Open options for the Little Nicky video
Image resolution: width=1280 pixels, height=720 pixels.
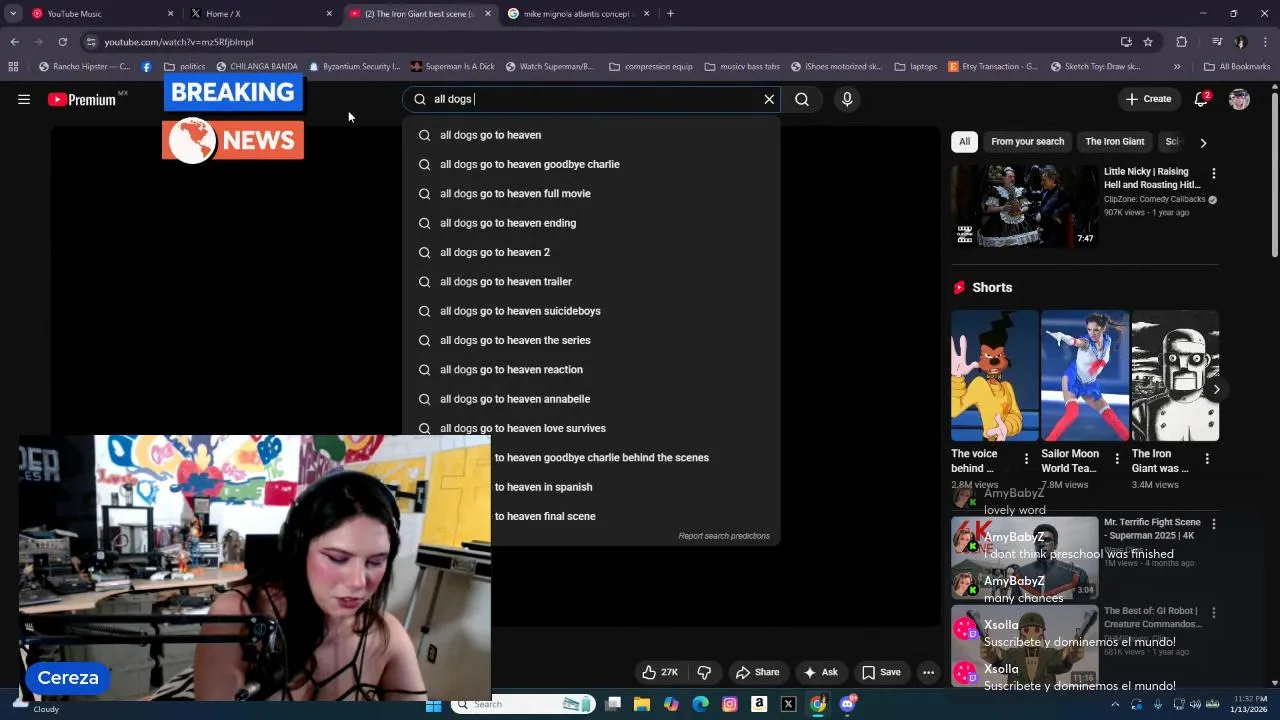coord(1213,173)
